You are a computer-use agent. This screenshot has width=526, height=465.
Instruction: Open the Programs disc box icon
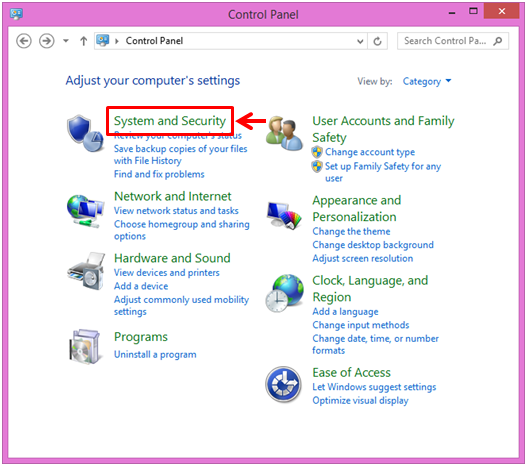pos(85,347)
